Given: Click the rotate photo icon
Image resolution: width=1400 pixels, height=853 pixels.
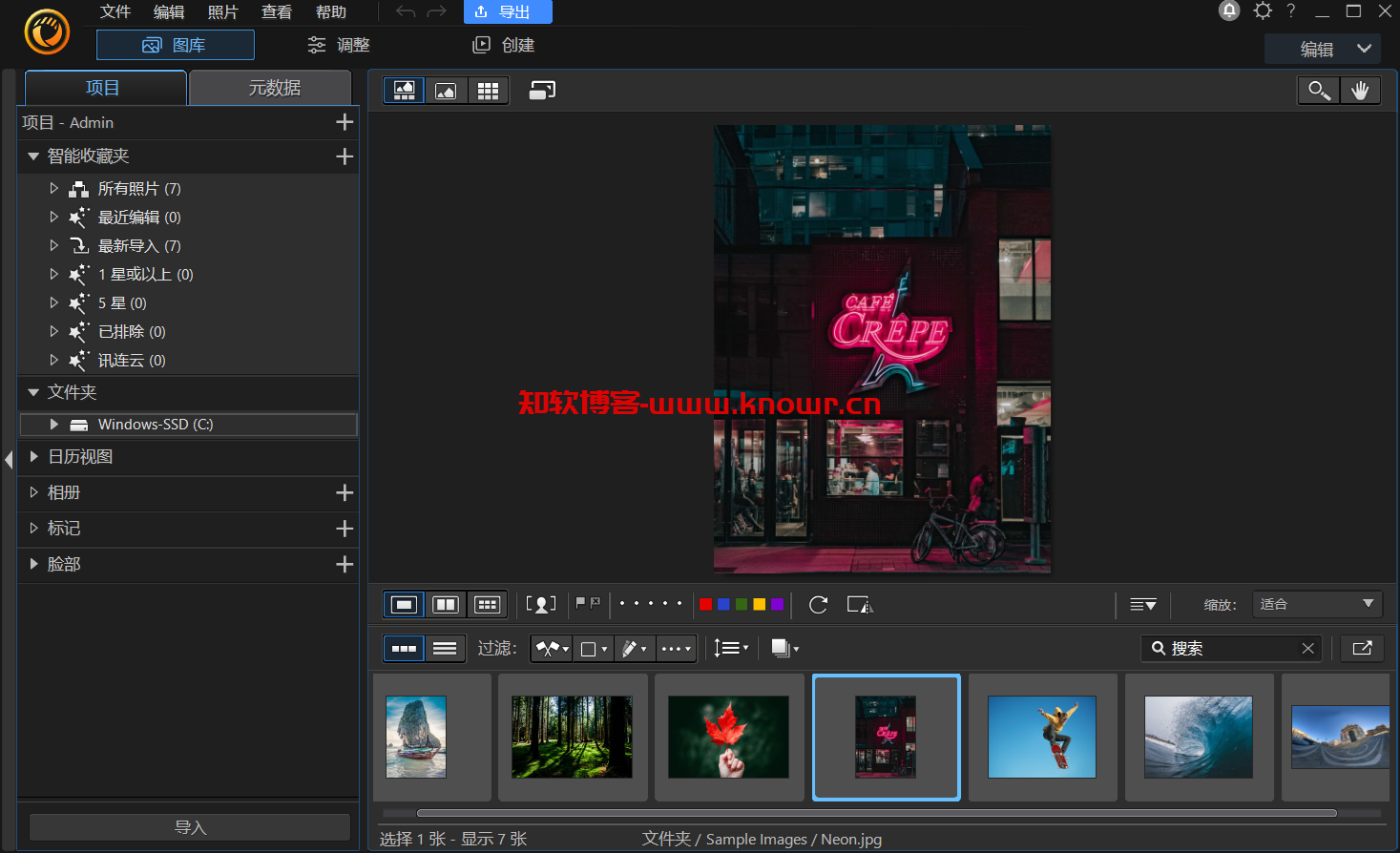Looking at the screenshot, I should pos(818,605).
